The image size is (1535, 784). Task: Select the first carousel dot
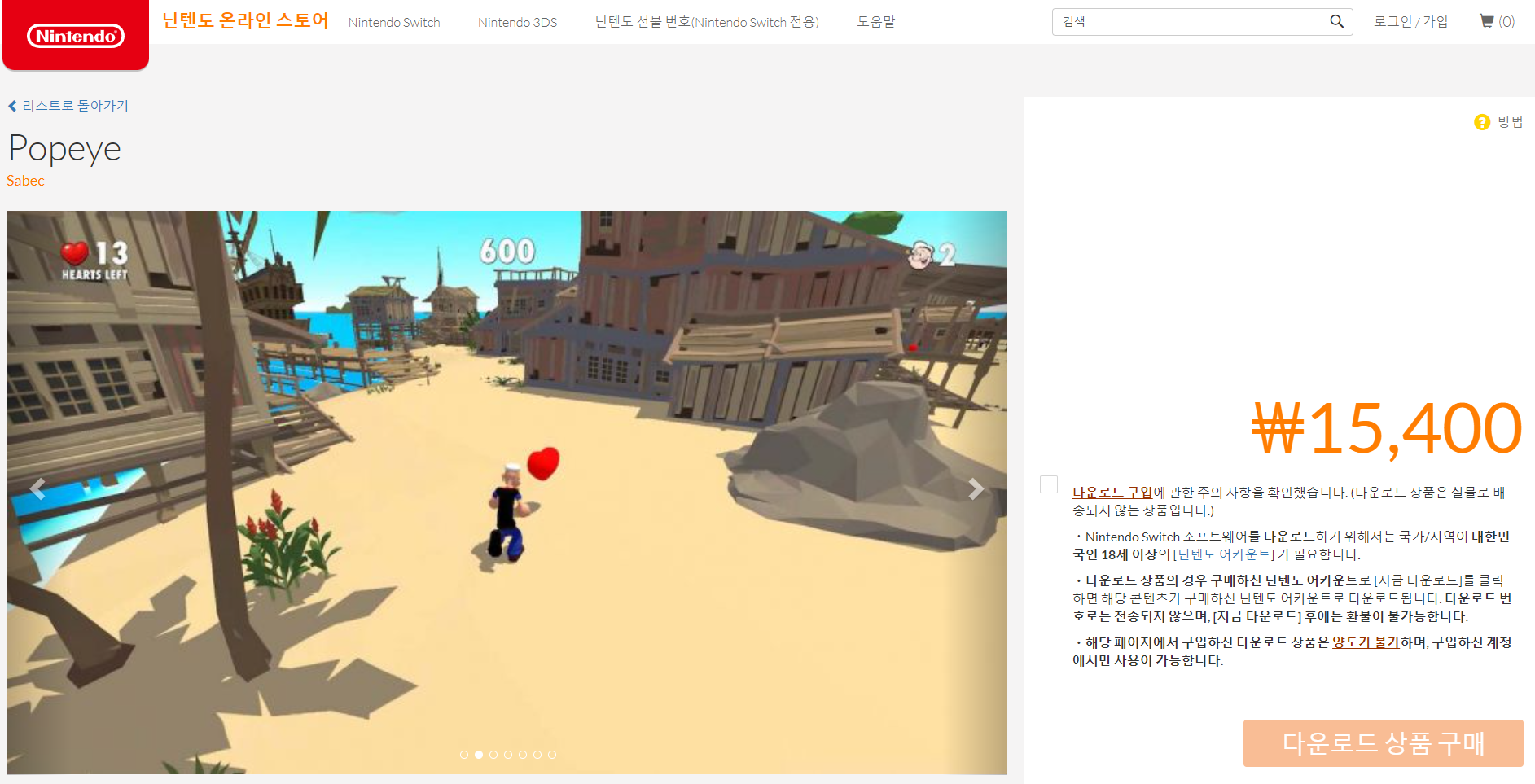464,755
